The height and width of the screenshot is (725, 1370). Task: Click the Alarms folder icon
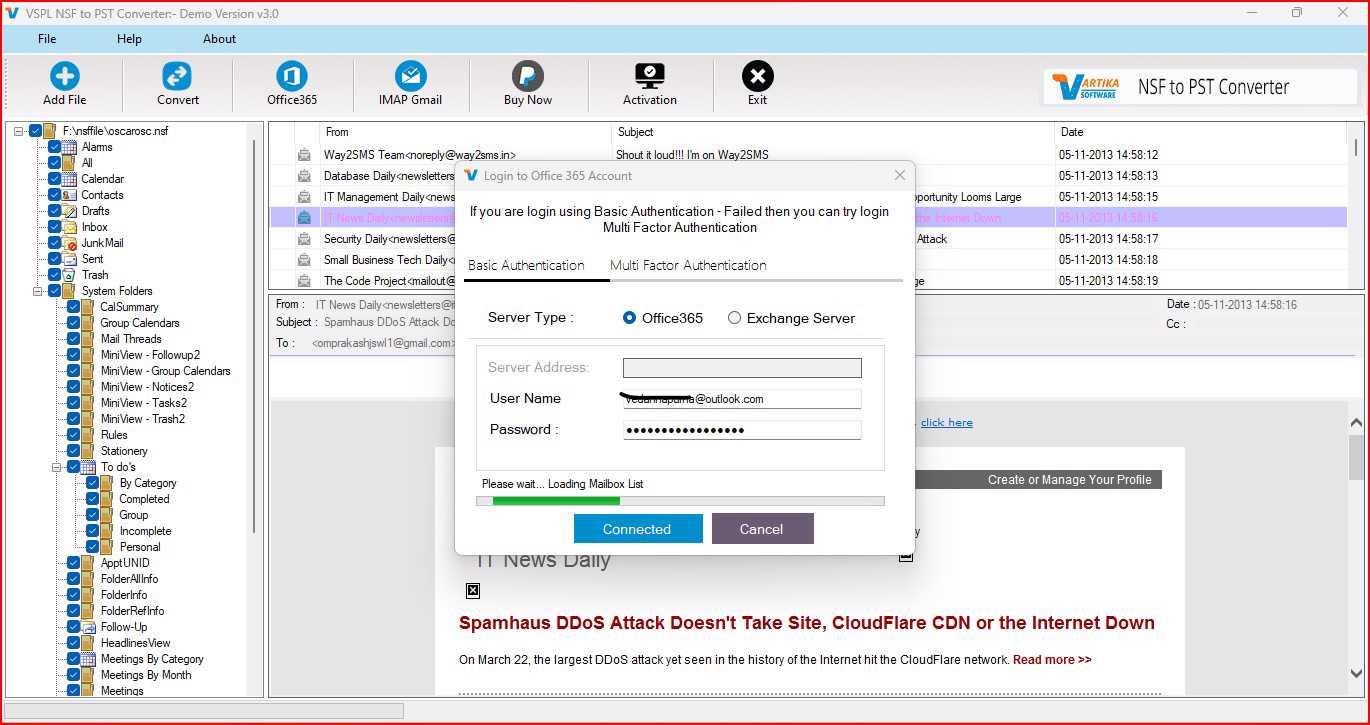click(x=70, y=147)
